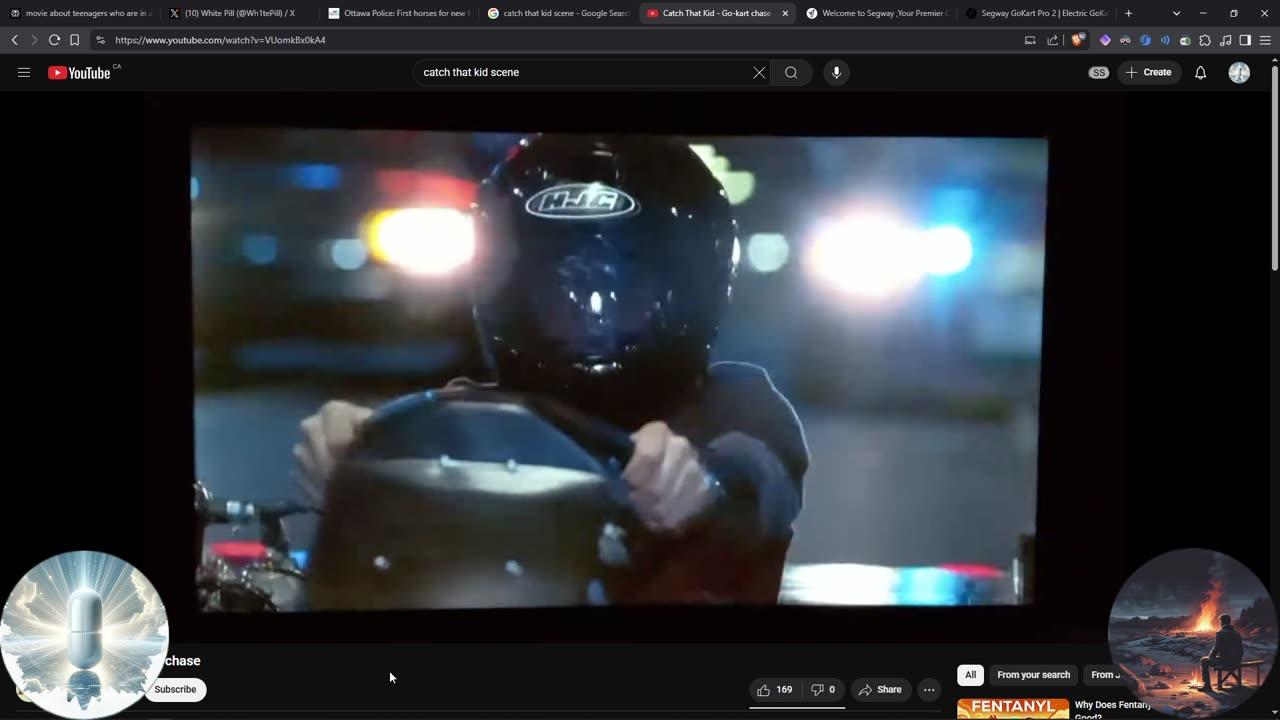Bookmark this page from the address bar

click(x=74, y=40)
